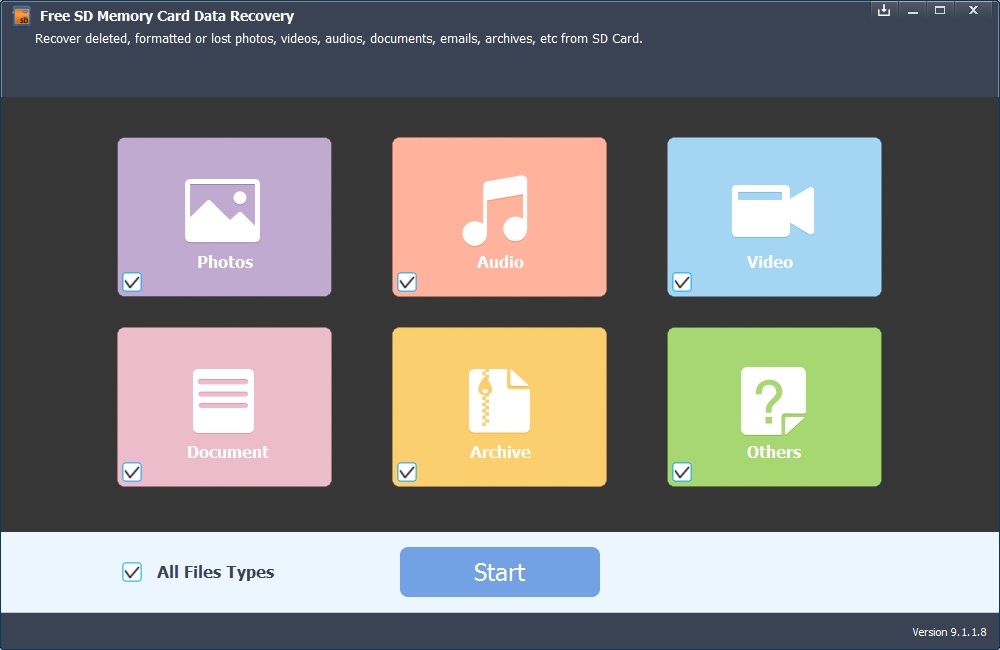Image resolution: width=1000 pixels, height=650 pixels.
Task: Toggle the Others checkbox
Action: [682, 472]
